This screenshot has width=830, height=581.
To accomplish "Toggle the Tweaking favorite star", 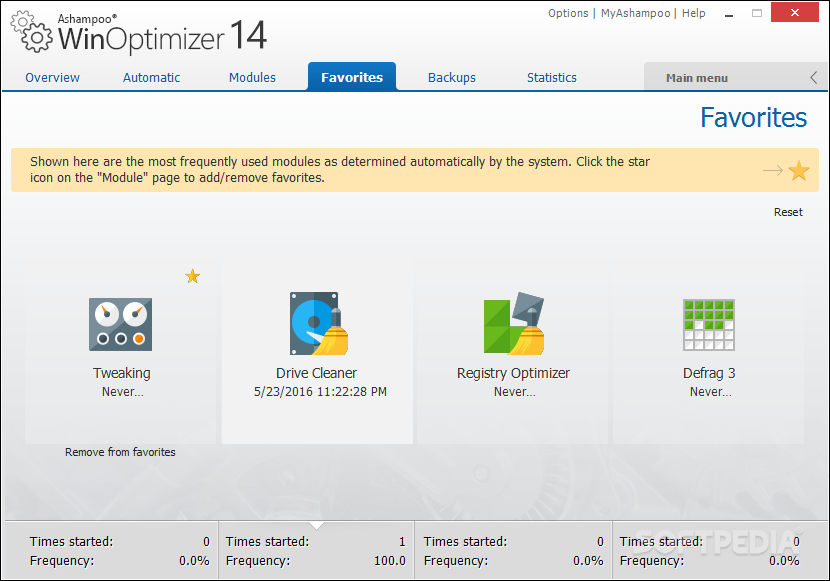I will coord(193,276).
